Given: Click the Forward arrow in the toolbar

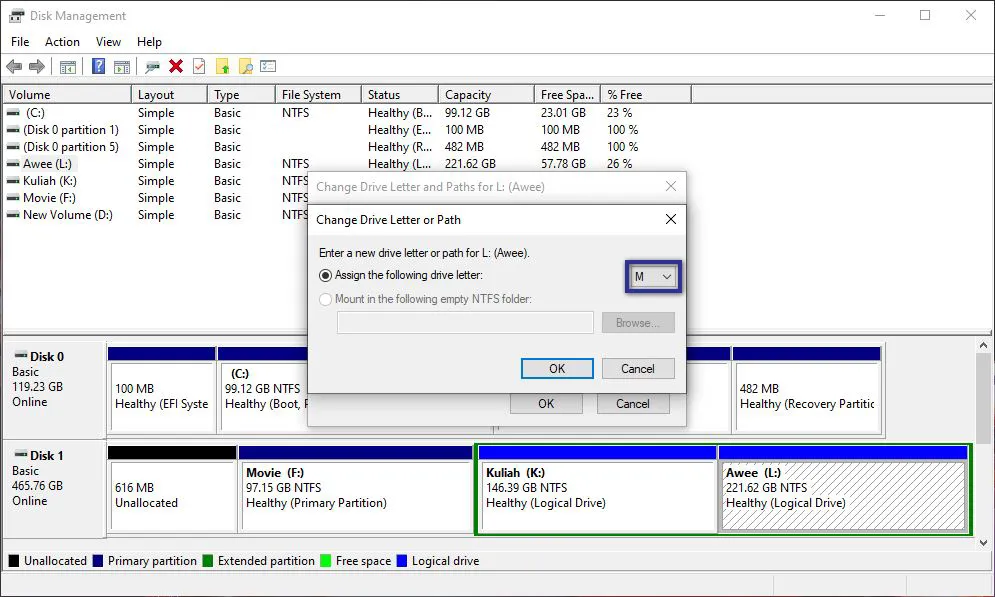Looking at the screenshot, I should (37, 67).
